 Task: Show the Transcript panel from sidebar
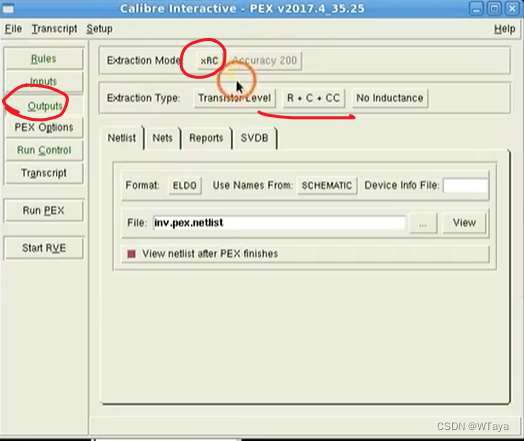(44, 173)
